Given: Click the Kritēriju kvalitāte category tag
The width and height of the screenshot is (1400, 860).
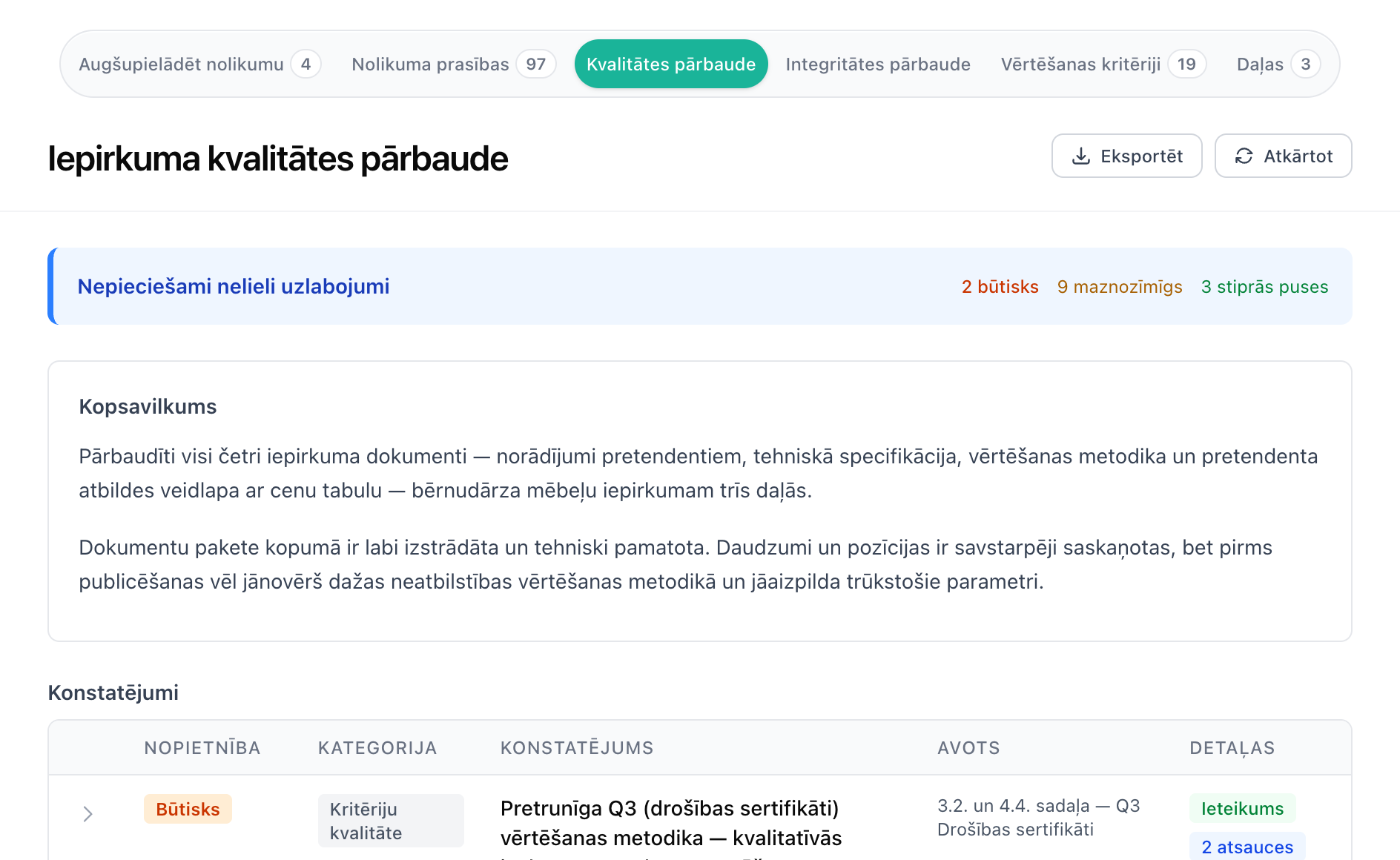Looking at the screenshot, I should 391,821.
